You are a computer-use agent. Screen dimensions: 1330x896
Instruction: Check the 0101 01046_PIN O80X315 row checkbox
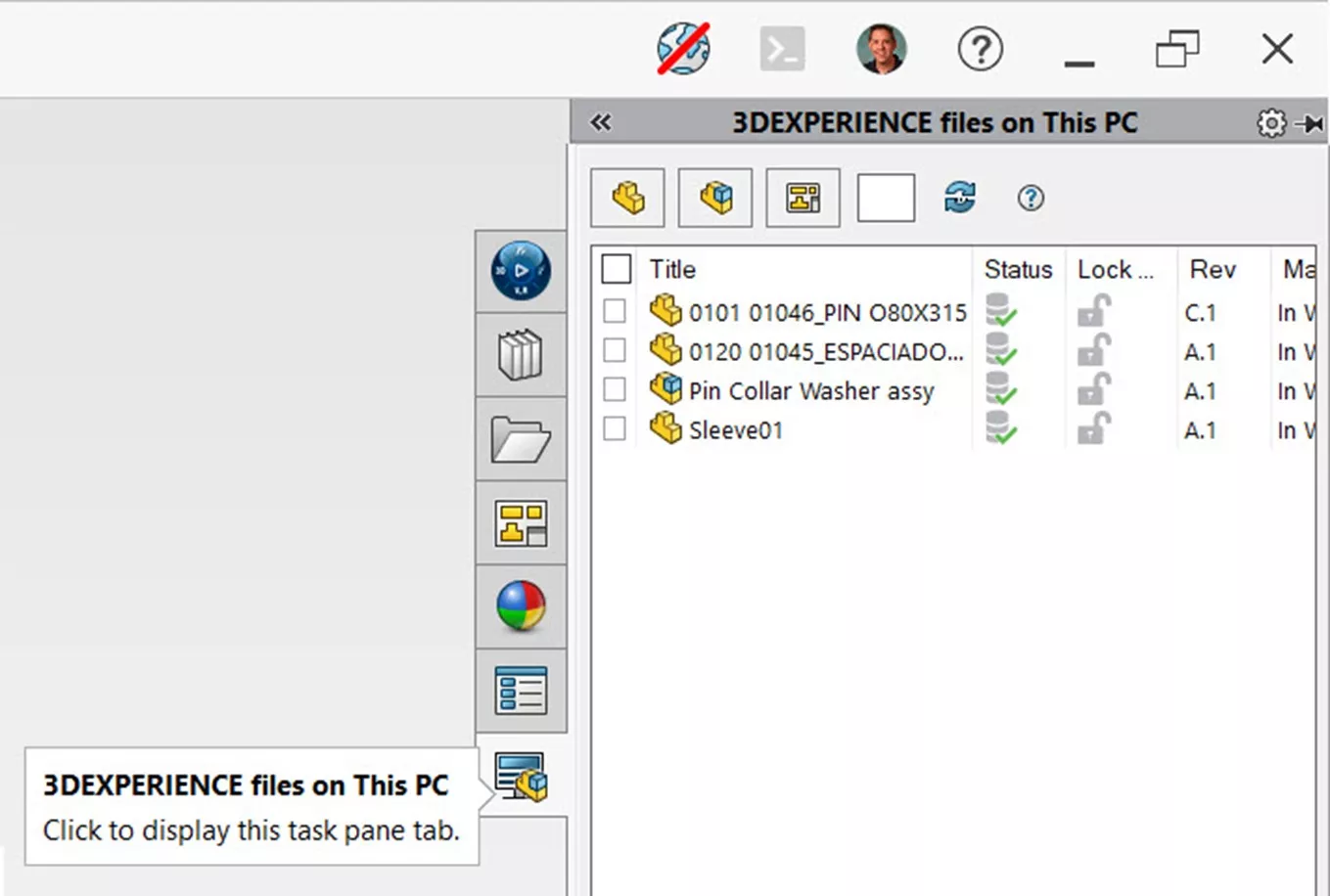click(615, 311)
